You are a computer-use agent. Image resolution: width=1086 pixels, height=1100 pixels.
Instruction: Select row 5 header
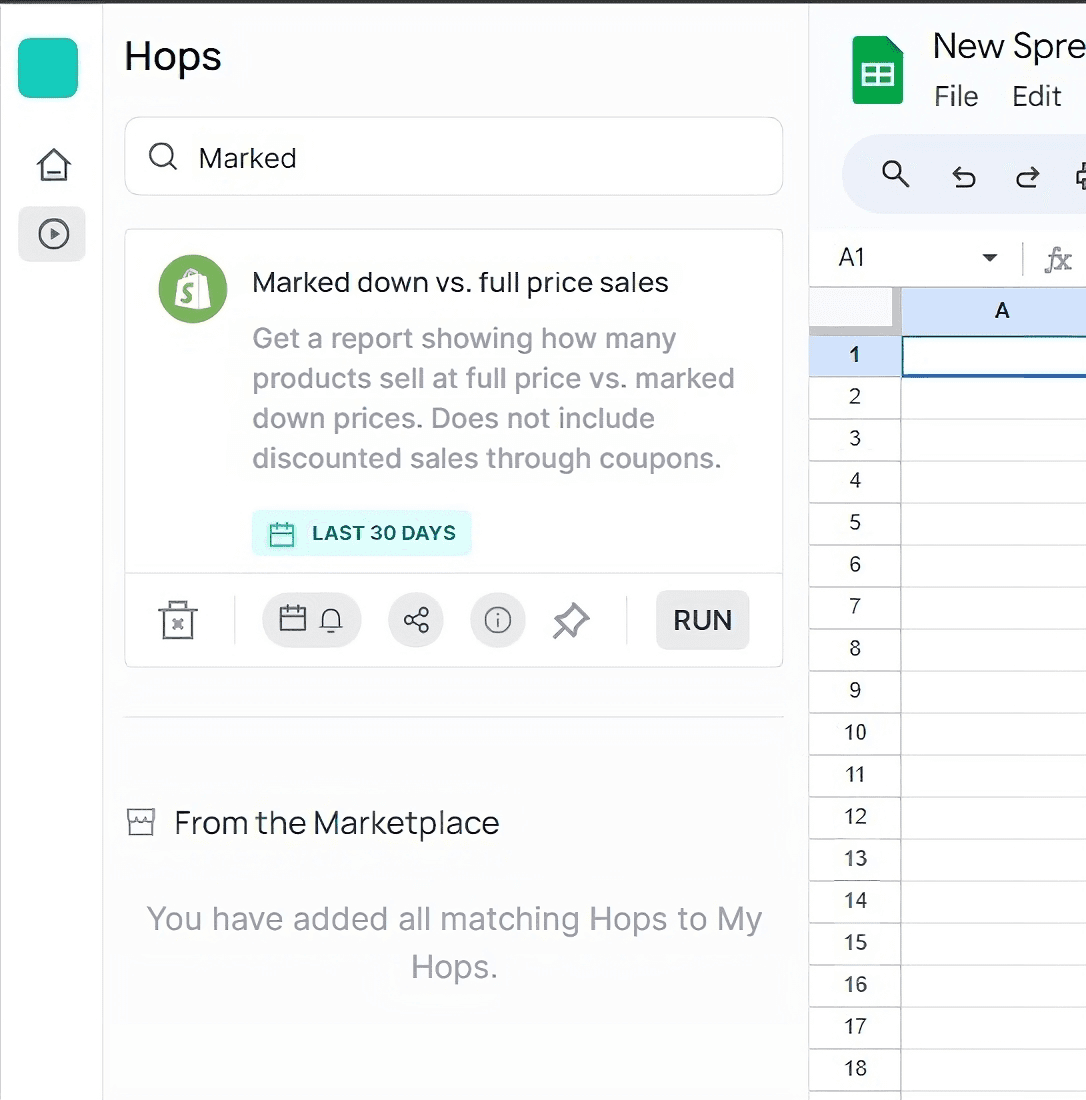pos(854,523)
